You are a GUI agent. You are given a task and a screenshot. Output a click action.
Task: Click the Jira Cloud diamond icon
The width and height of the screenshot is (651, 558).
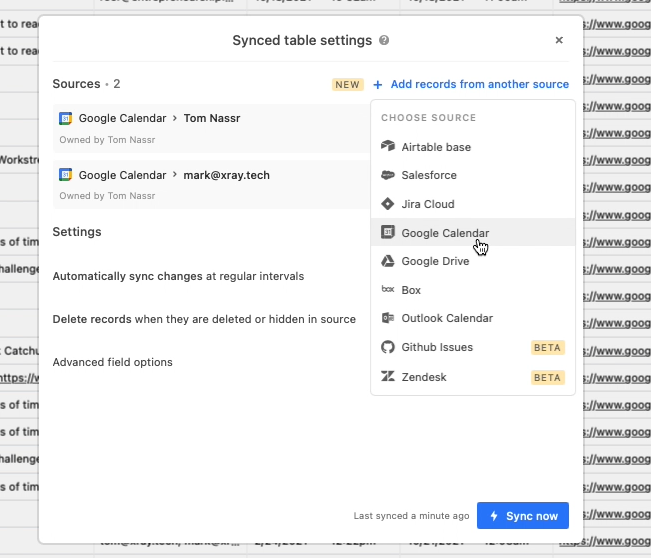388,204
